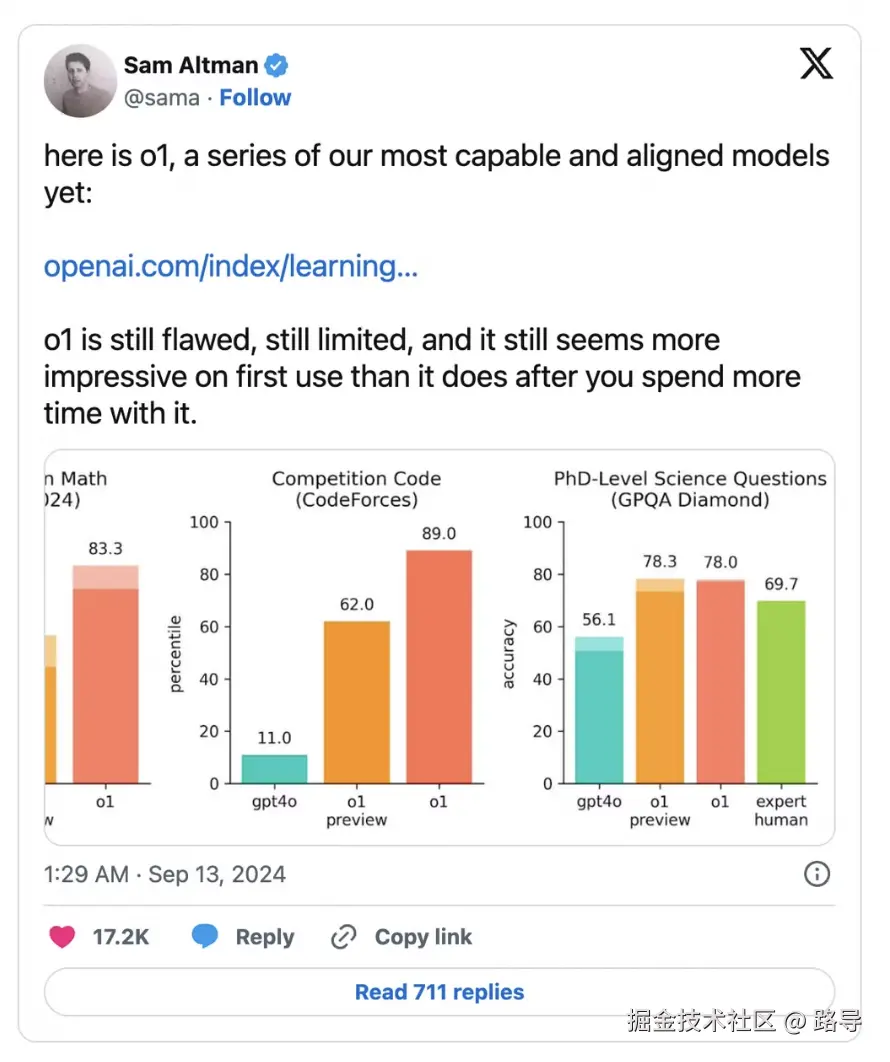Click the blue verified badge
The image size is (890, 1062).
[x=276, y=66]
